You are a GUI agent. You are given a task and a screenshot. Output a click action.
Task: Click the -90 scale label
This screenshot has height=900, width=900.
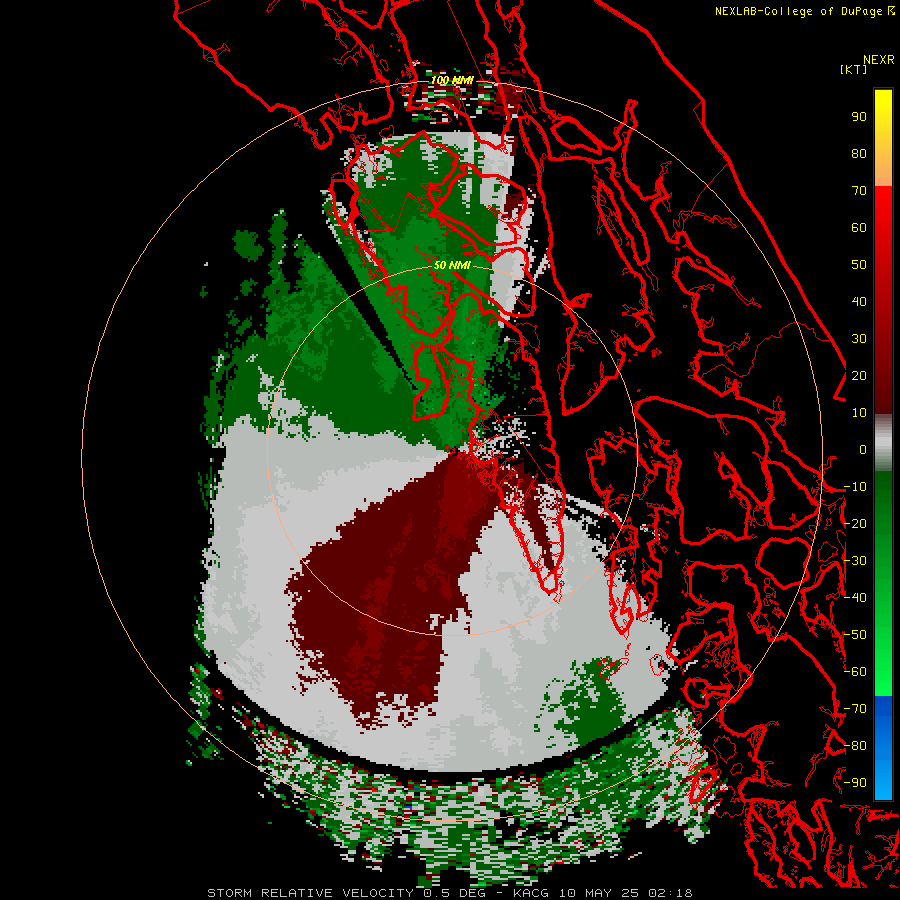(855, 783)
